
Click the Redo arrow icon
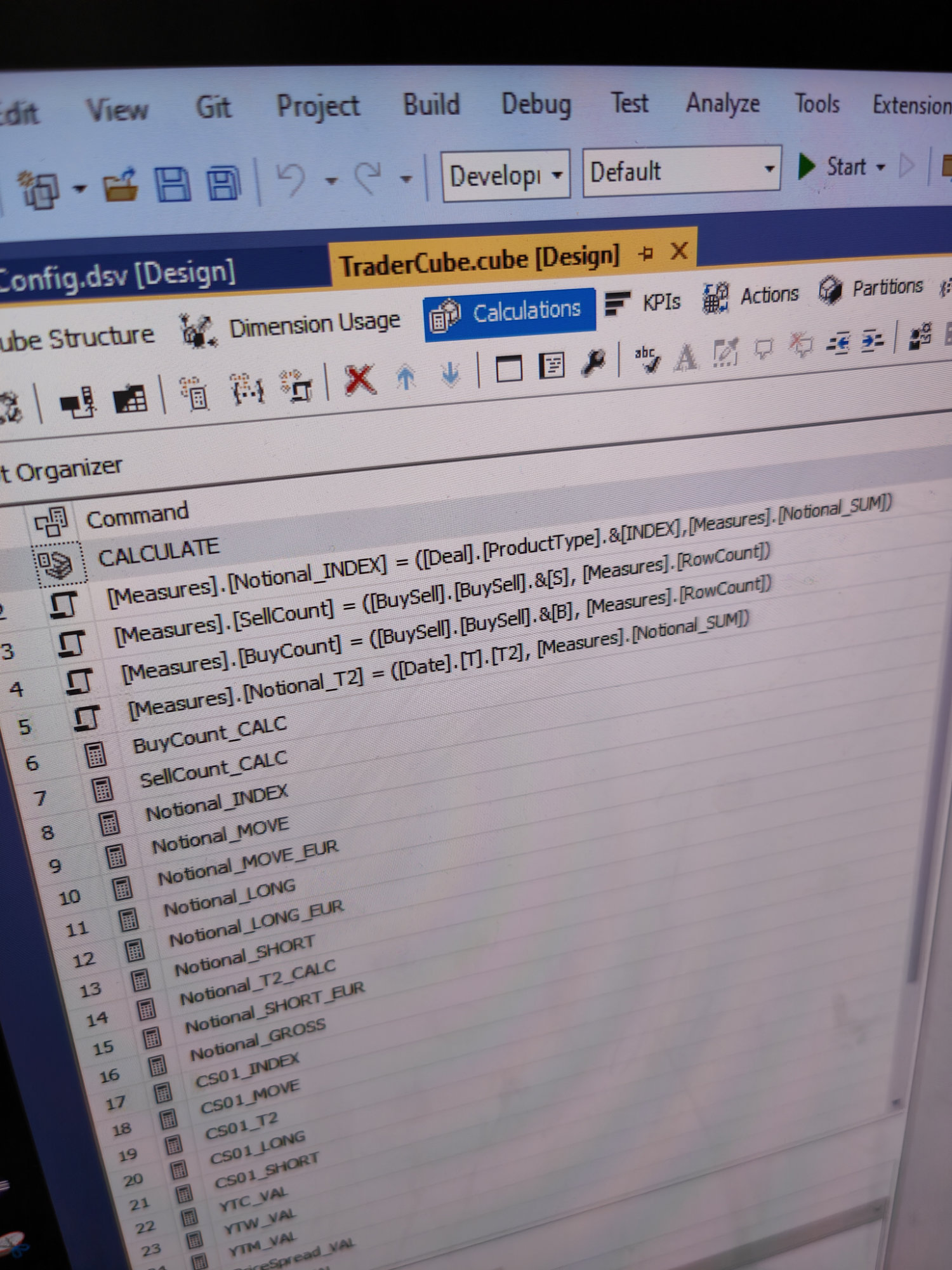coord(369,177)
